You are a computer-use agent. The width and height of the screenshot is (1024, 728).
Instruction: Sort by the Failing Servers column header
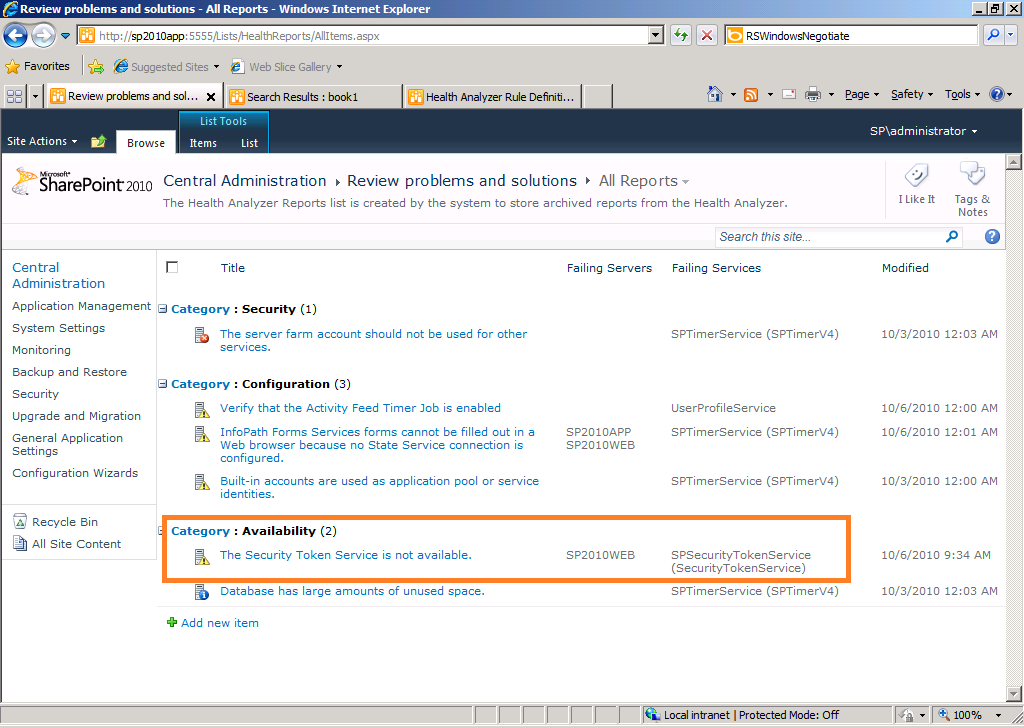(609, 268)
